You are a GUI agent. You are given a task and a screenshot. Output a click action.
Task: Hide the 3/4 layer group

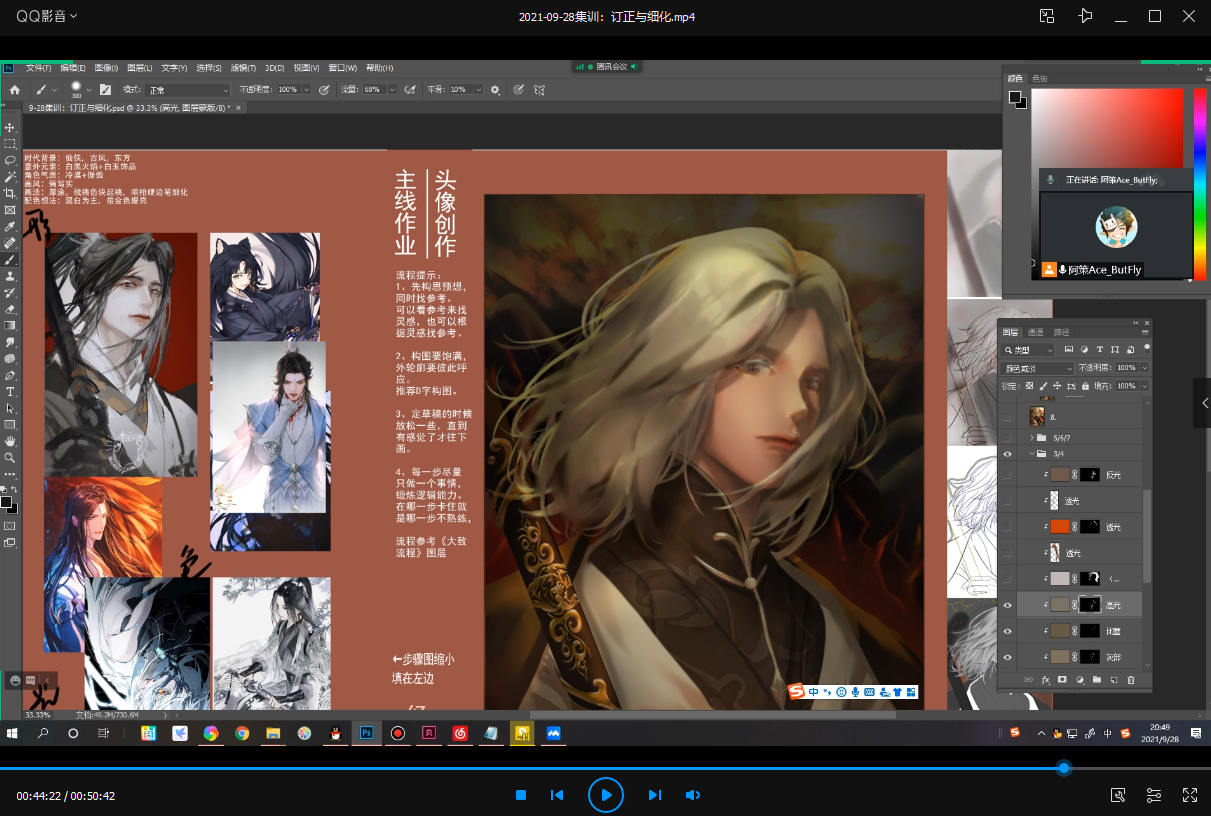(1007, 454)
